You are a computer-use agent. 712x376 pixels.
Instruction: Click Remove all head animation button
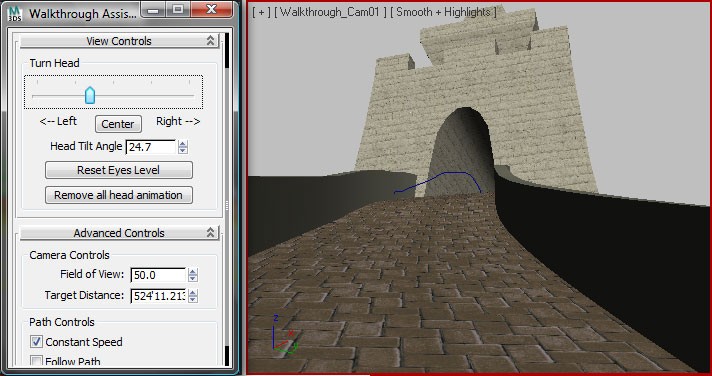(119, 195)
